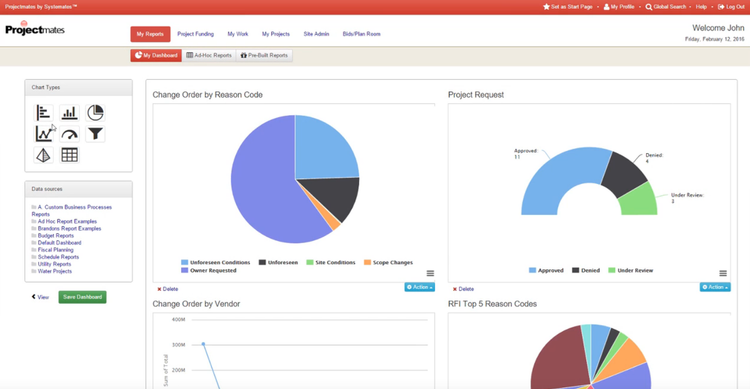Image resolution: width=750 pixels, height=389 pixels.
Task: Toggle Approved legend item in Project Request
Action: point(546,270)
